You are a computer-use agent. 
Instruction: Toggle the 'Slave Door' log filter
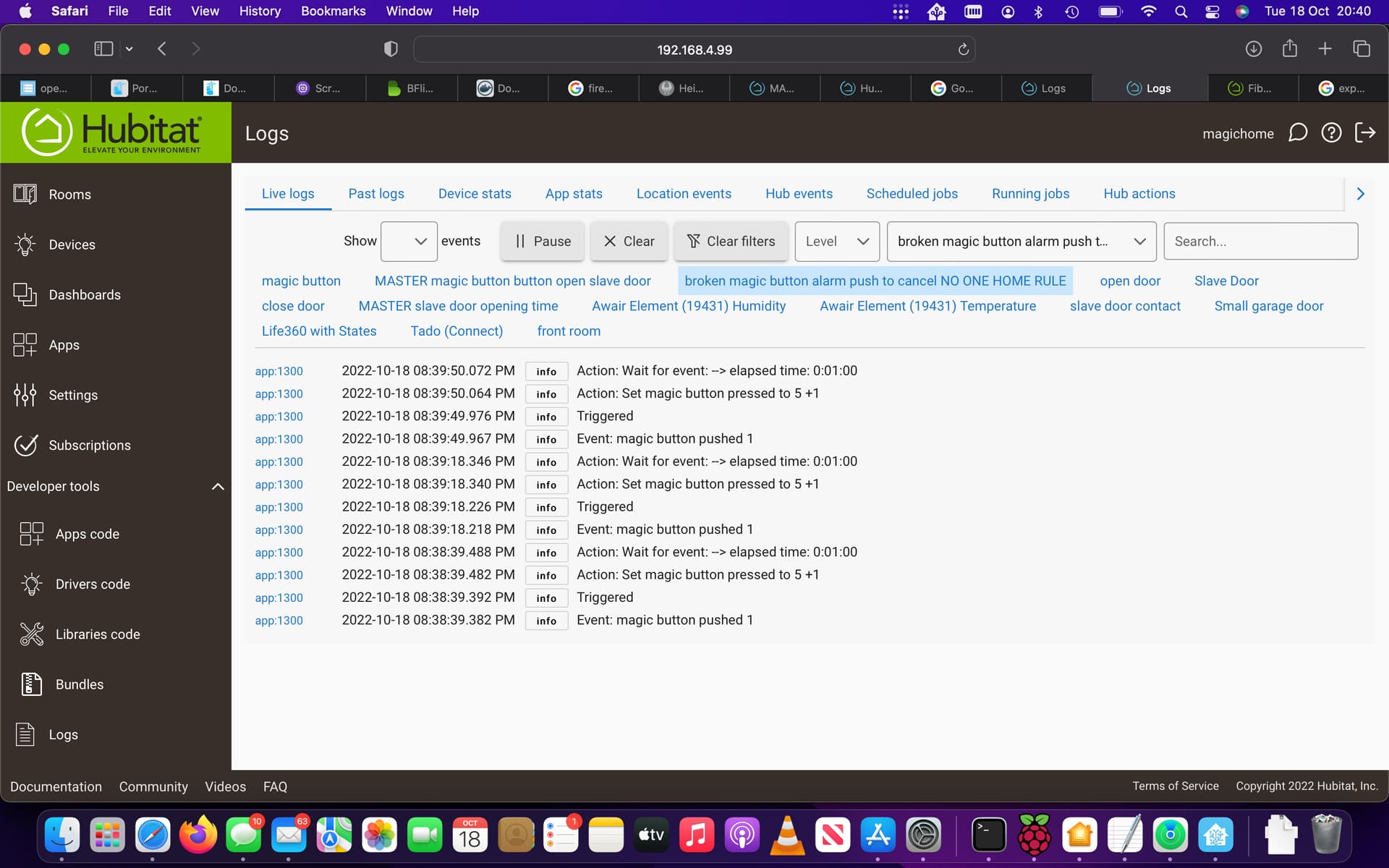pos(1226,281)
